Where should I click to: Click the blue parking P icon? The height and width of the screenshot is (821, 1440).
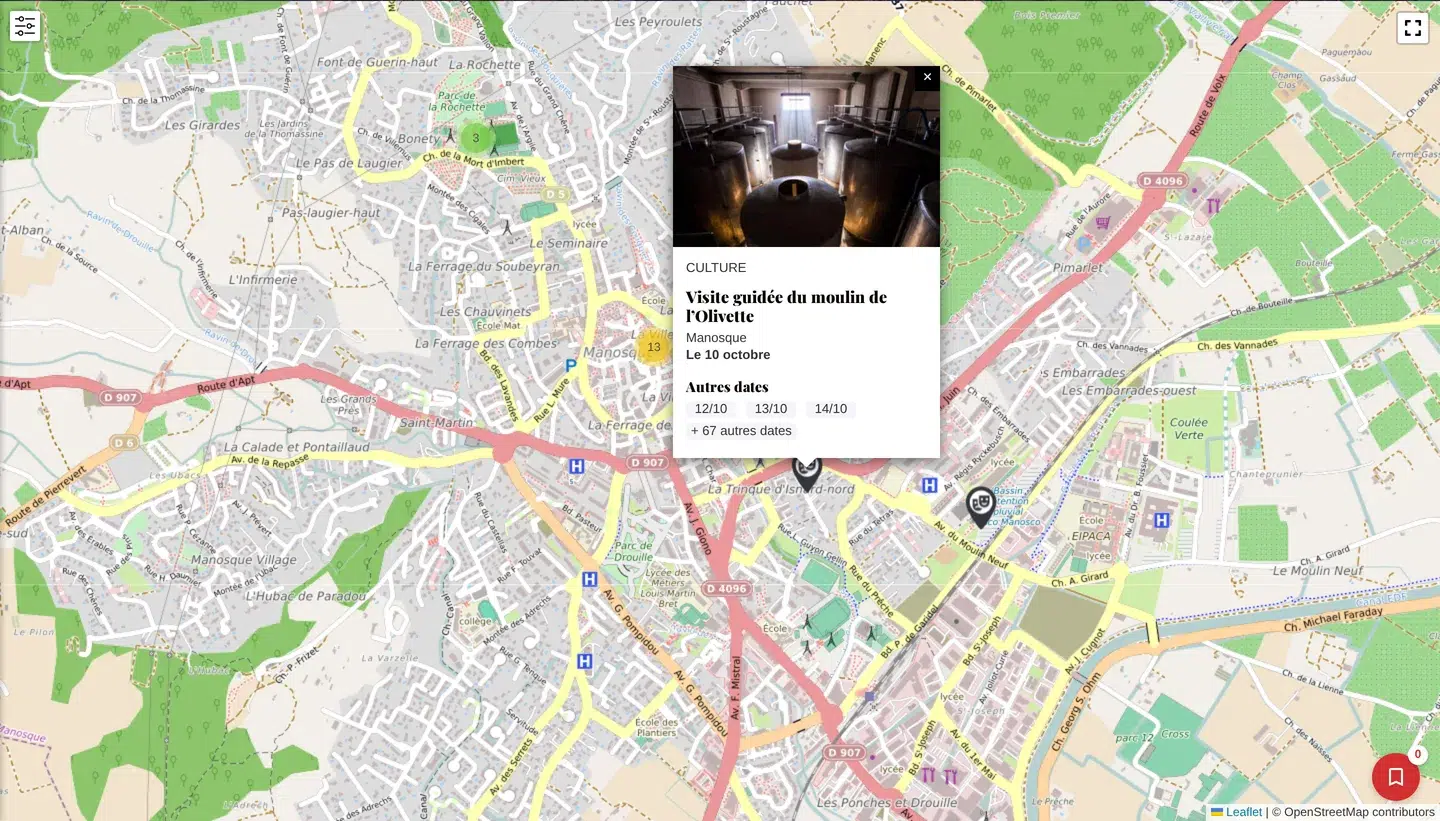[x=571, y=366]
